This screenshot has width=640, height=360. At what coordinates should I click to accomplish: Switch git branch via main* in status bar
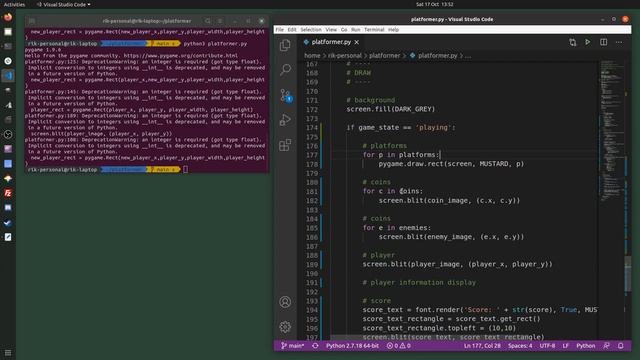pos(293,346)
